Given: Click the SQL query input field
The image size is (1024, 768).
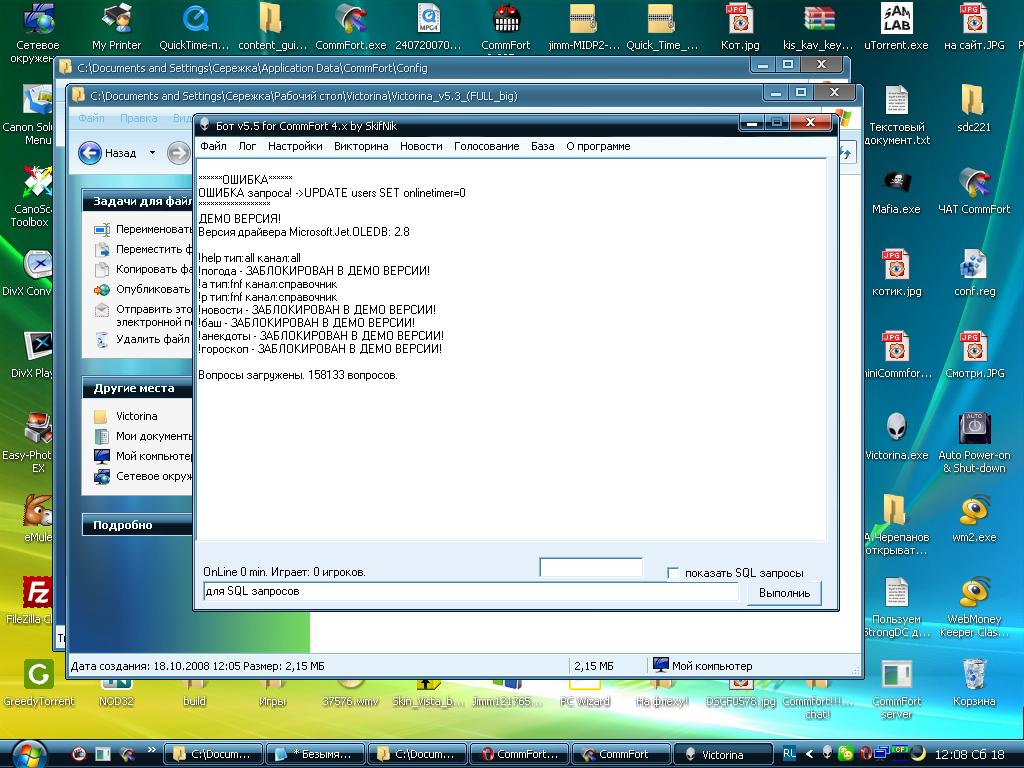Looking at the screenshot, I should [470, 592].
